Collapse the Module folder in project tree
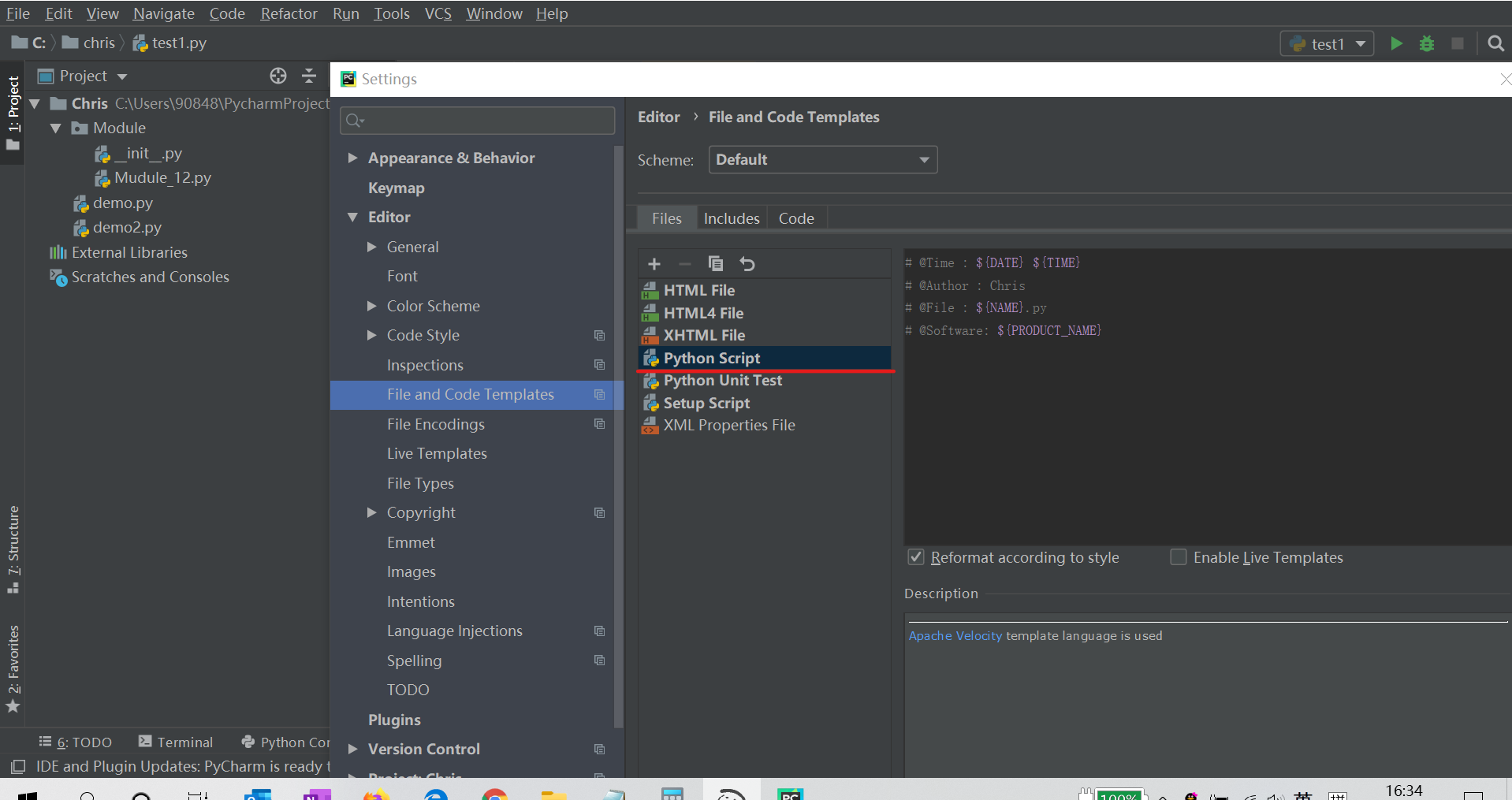The height and width of the screenshot is (800, 1512). tap(55, 128)
